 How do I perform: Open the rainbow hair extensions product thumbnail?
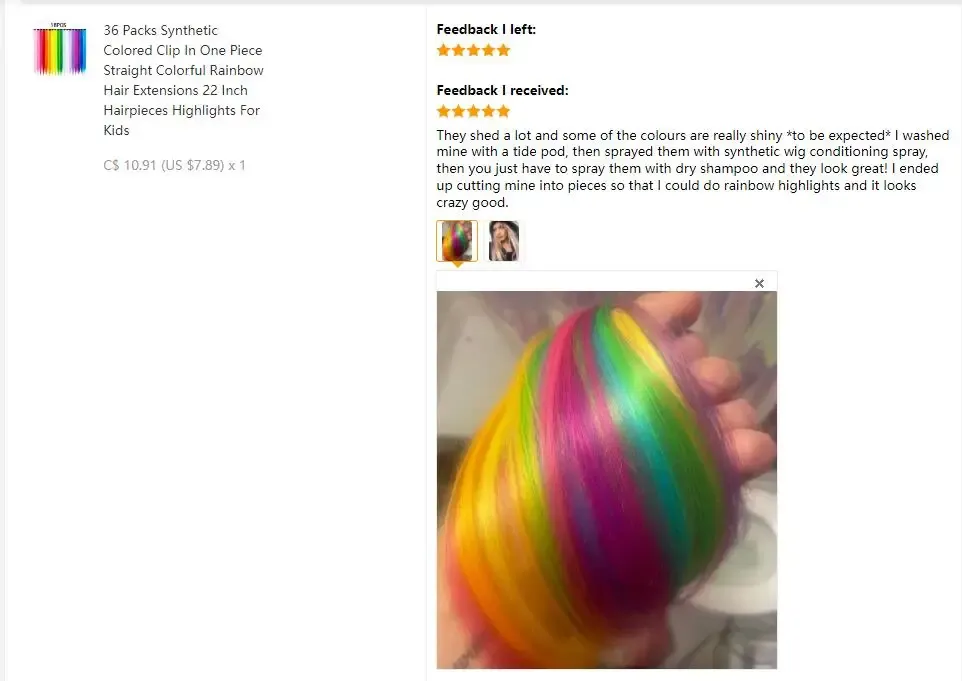[x=60, y=50]
